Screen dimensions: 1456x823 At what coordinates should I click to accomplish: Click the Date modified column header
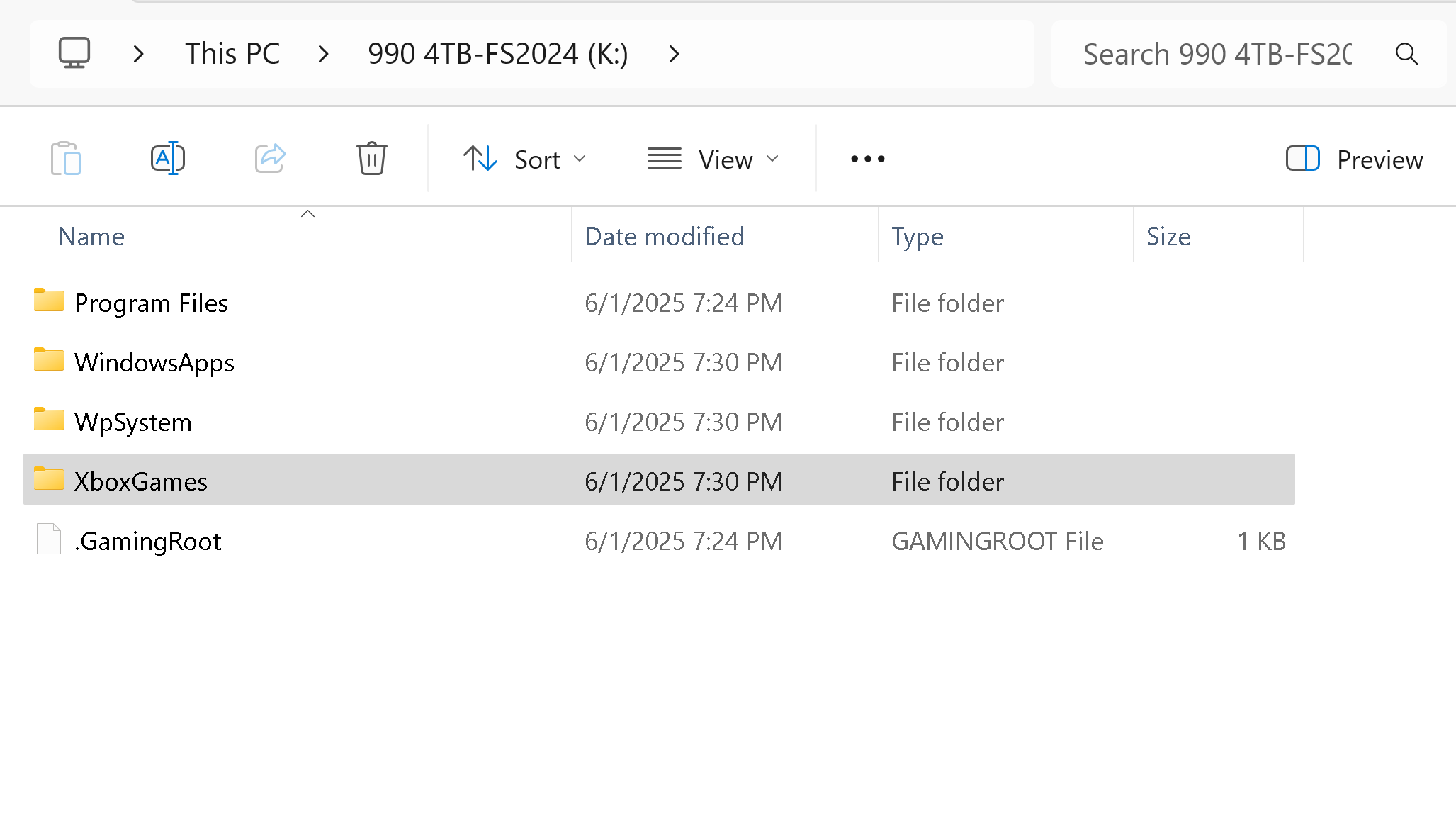[x=664, y=236]
